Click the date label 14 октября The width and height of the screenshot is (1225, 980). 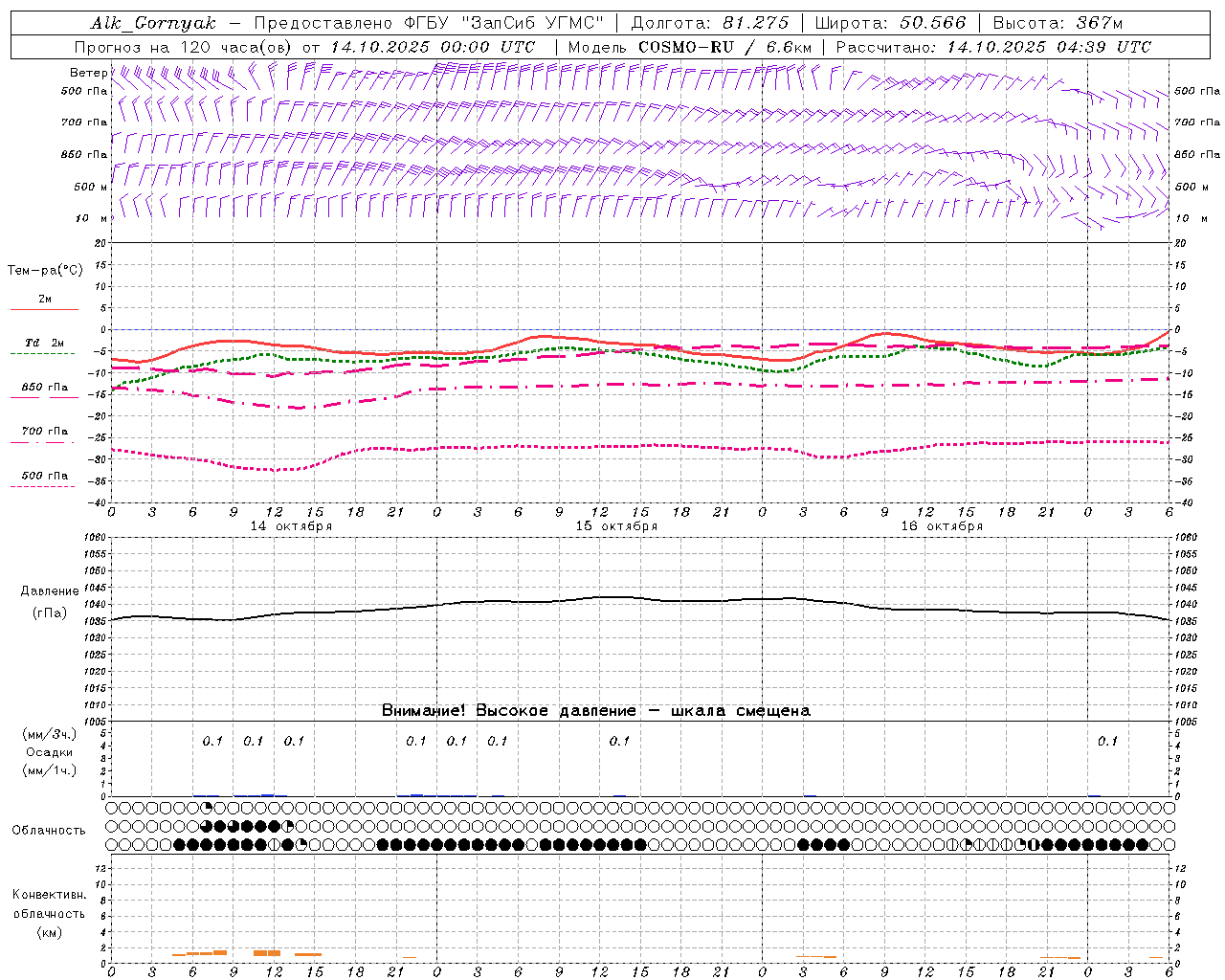pos(291,526)
